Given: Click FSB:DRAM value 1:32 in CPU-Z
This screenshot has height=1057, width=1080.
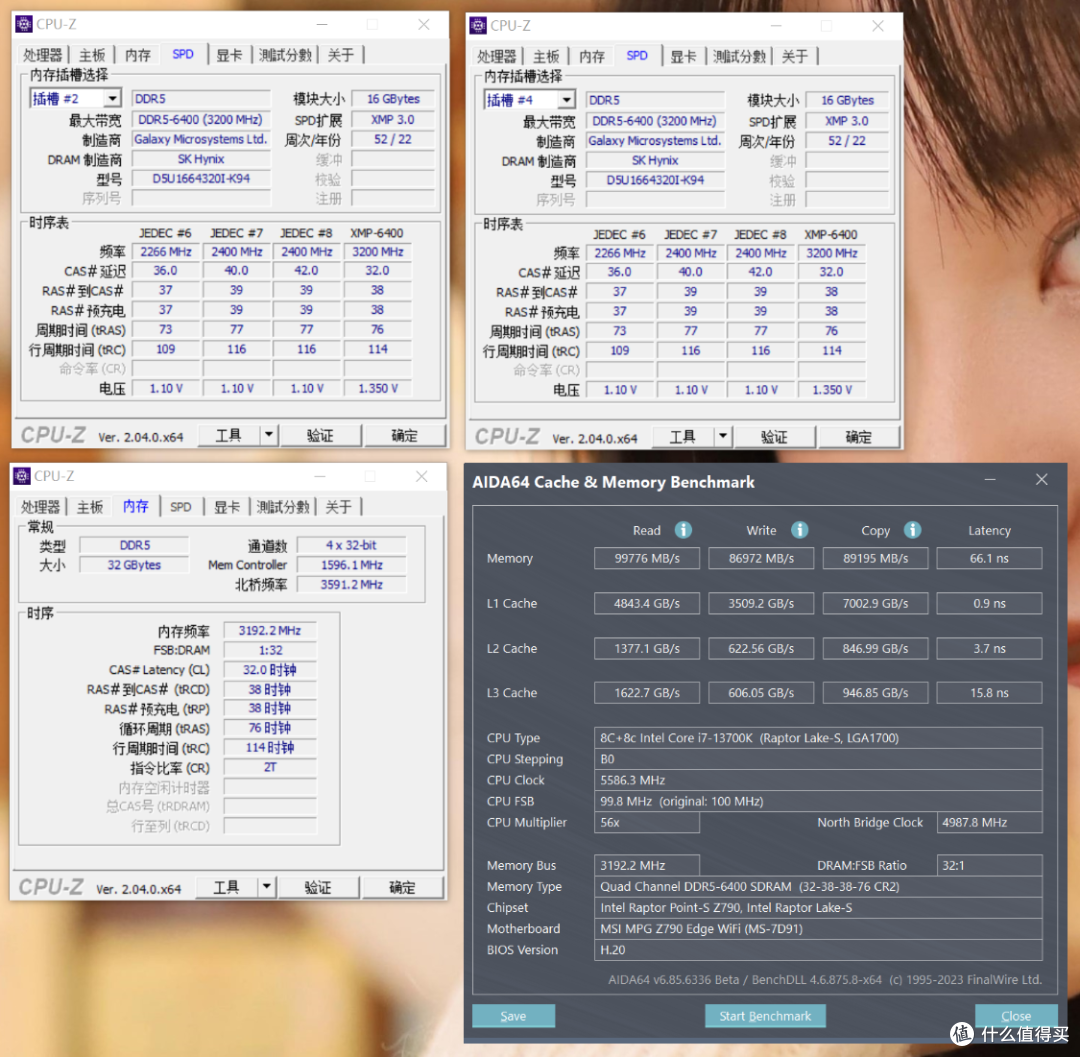Looking at the screenshot, I should pyautogui.click(x=270, y=649).
